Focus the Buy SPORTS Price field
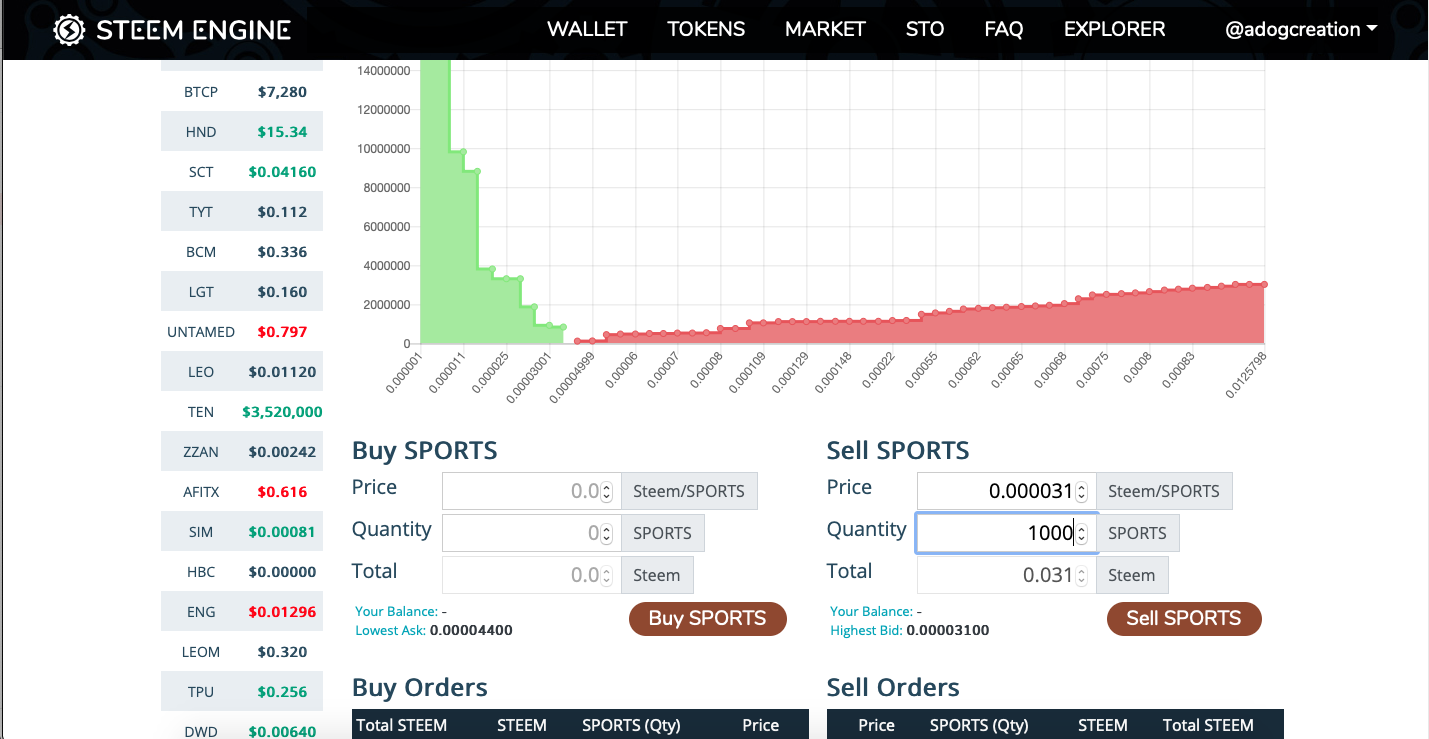1429x739 pixels. click(x=532, y=491)
